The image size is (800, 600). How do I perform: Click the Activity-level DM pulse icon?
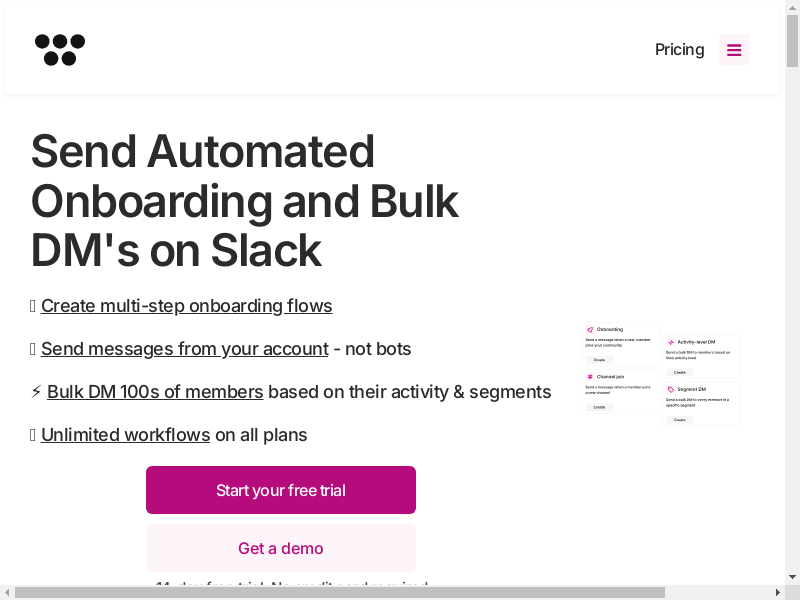click(x=671, y=342)
